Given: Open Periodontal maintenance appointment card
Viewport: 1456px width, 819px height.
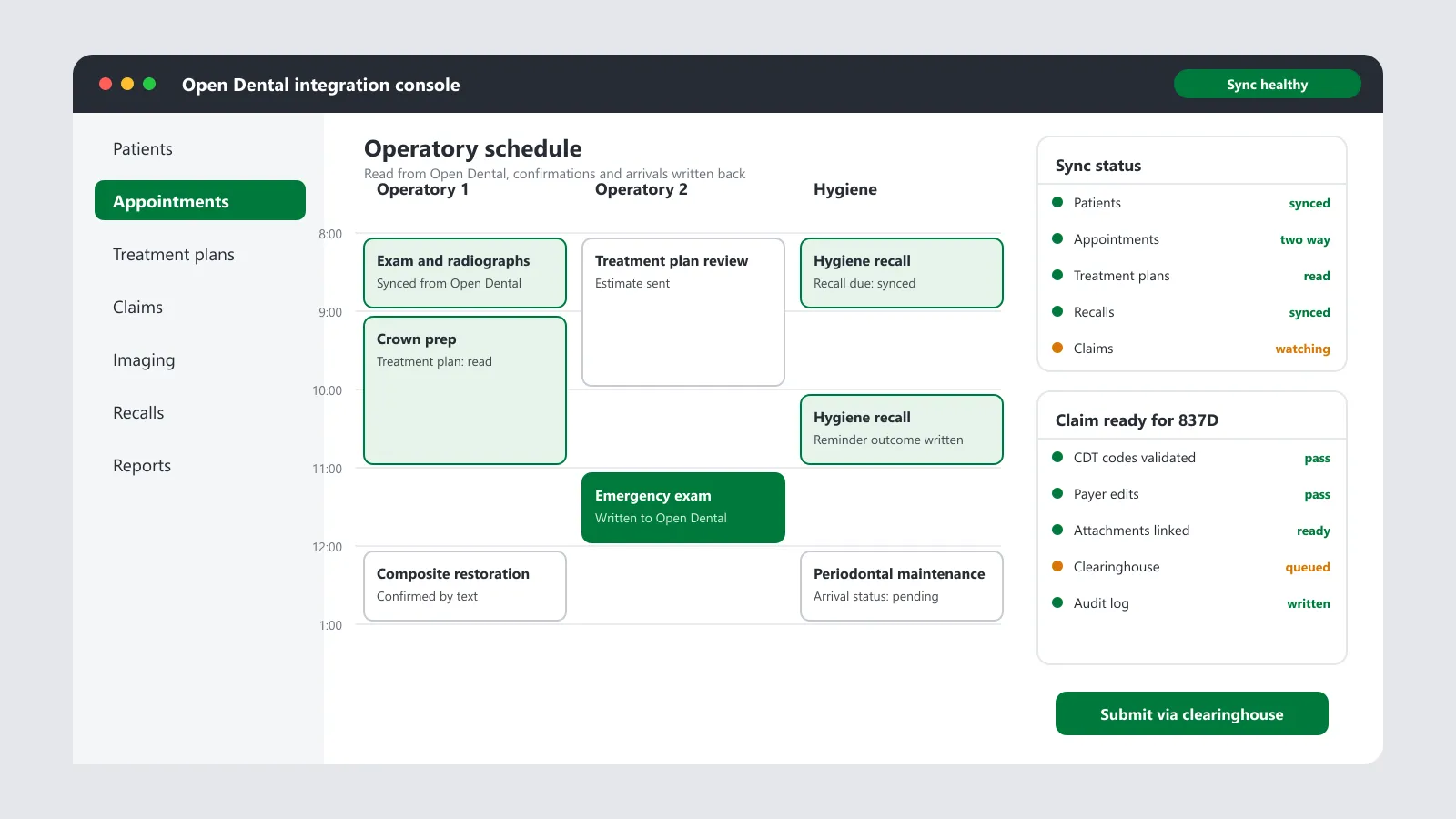Looking at the screenshot, I should point(902,586).
